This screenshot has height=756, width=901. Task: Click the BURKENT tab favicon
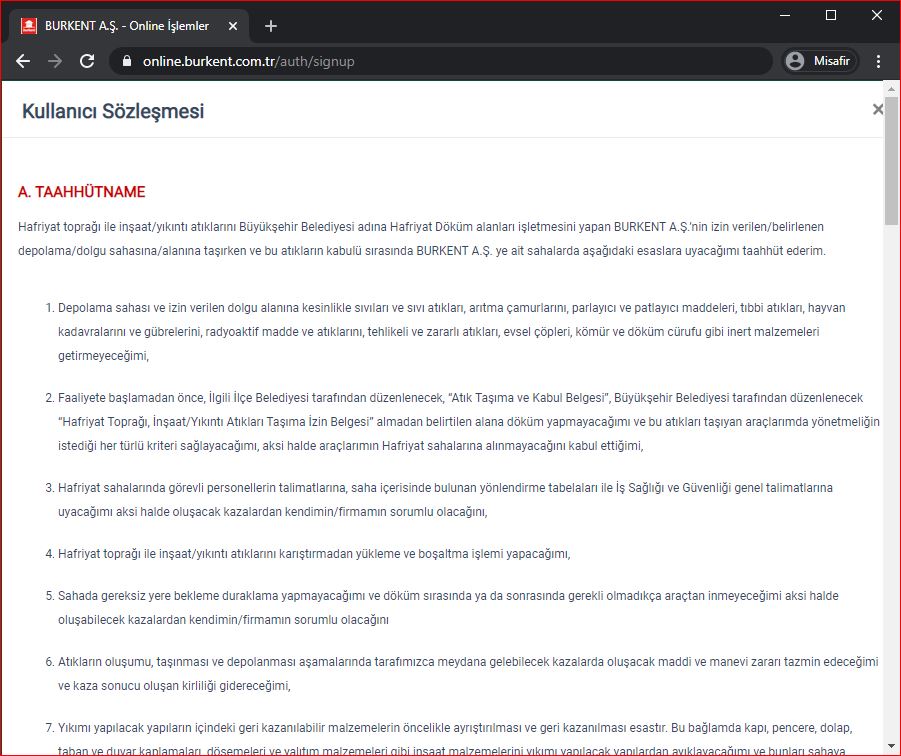29,26
